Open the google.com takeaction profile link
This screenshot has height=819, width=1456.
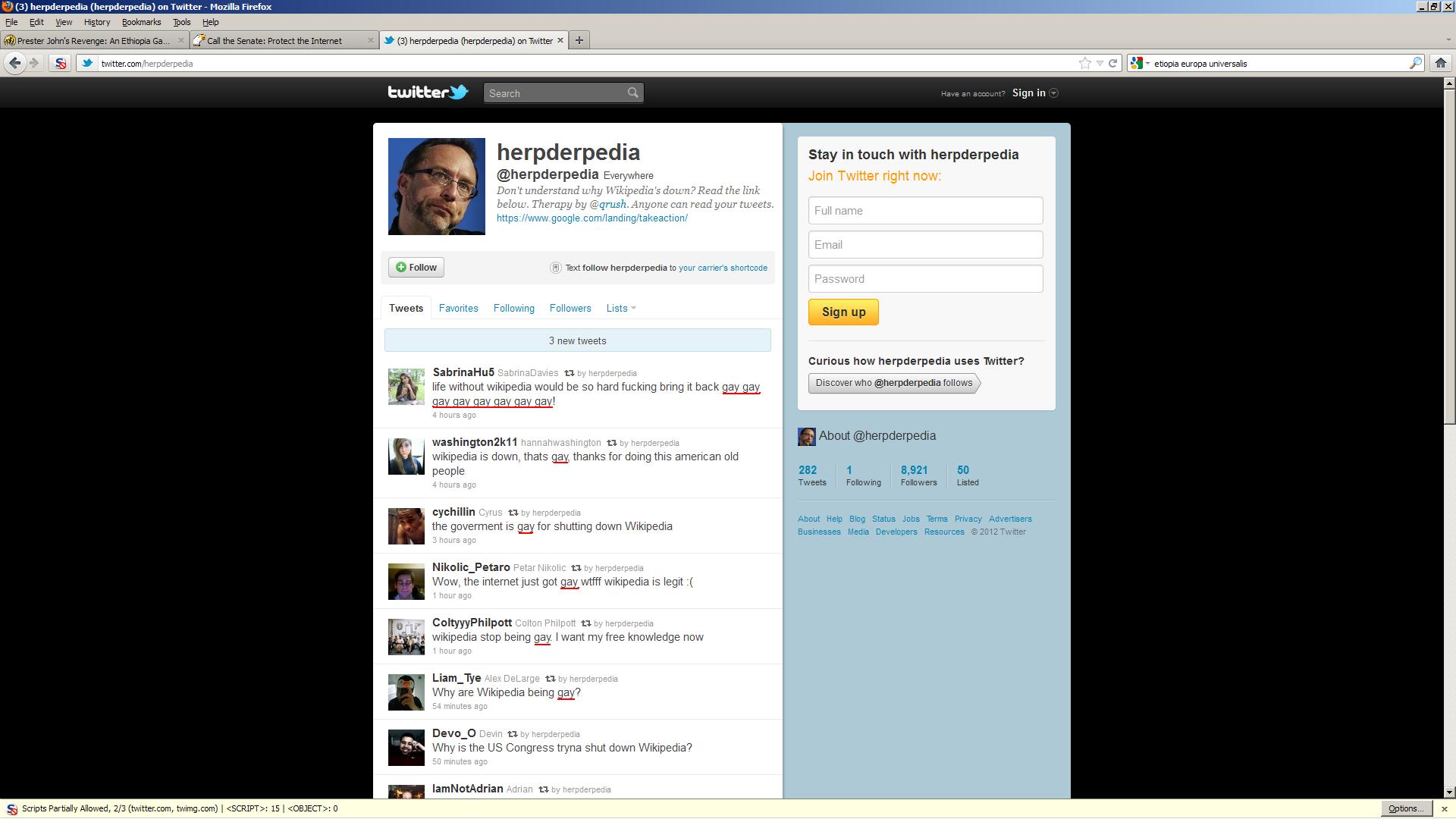(x=591, y=218)
